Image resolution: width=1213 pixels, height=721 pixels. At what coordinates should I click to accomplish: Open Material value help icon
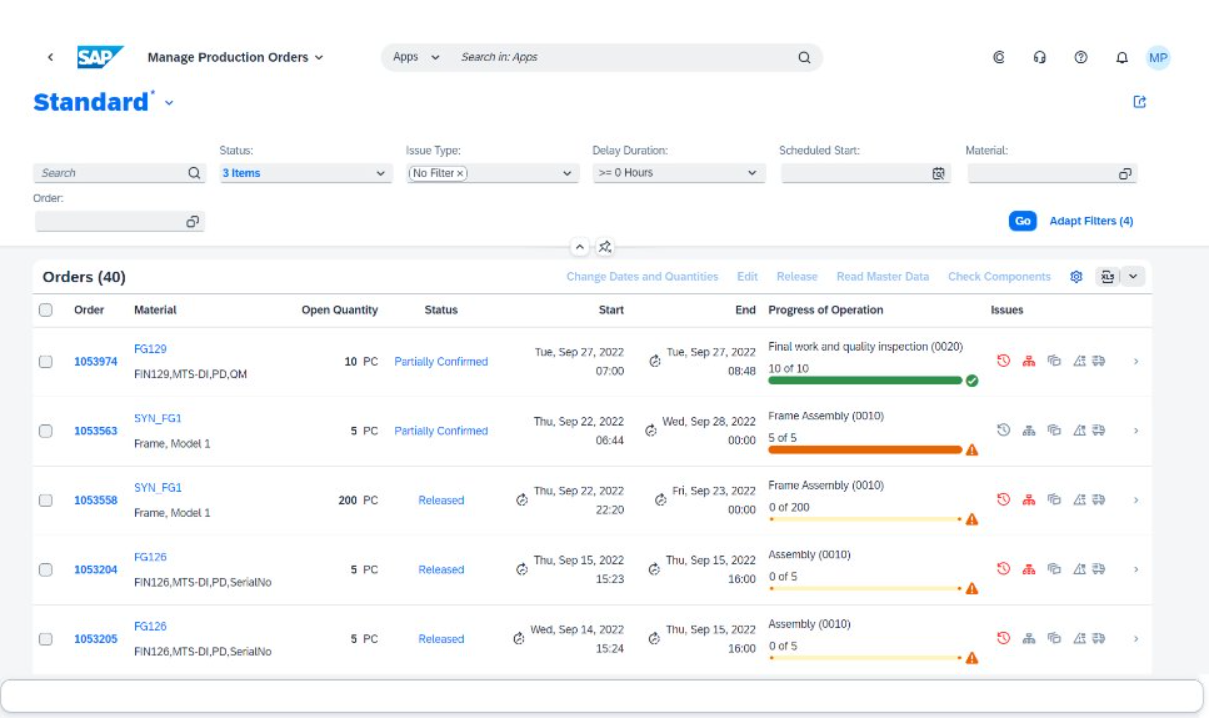pyautogui.click(x=1125, y=174)
